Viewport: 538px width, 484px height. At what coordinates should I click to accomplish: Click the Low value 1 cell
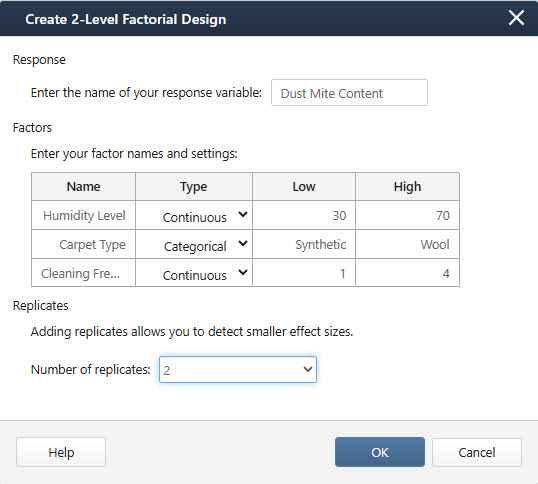click(304, 273)
